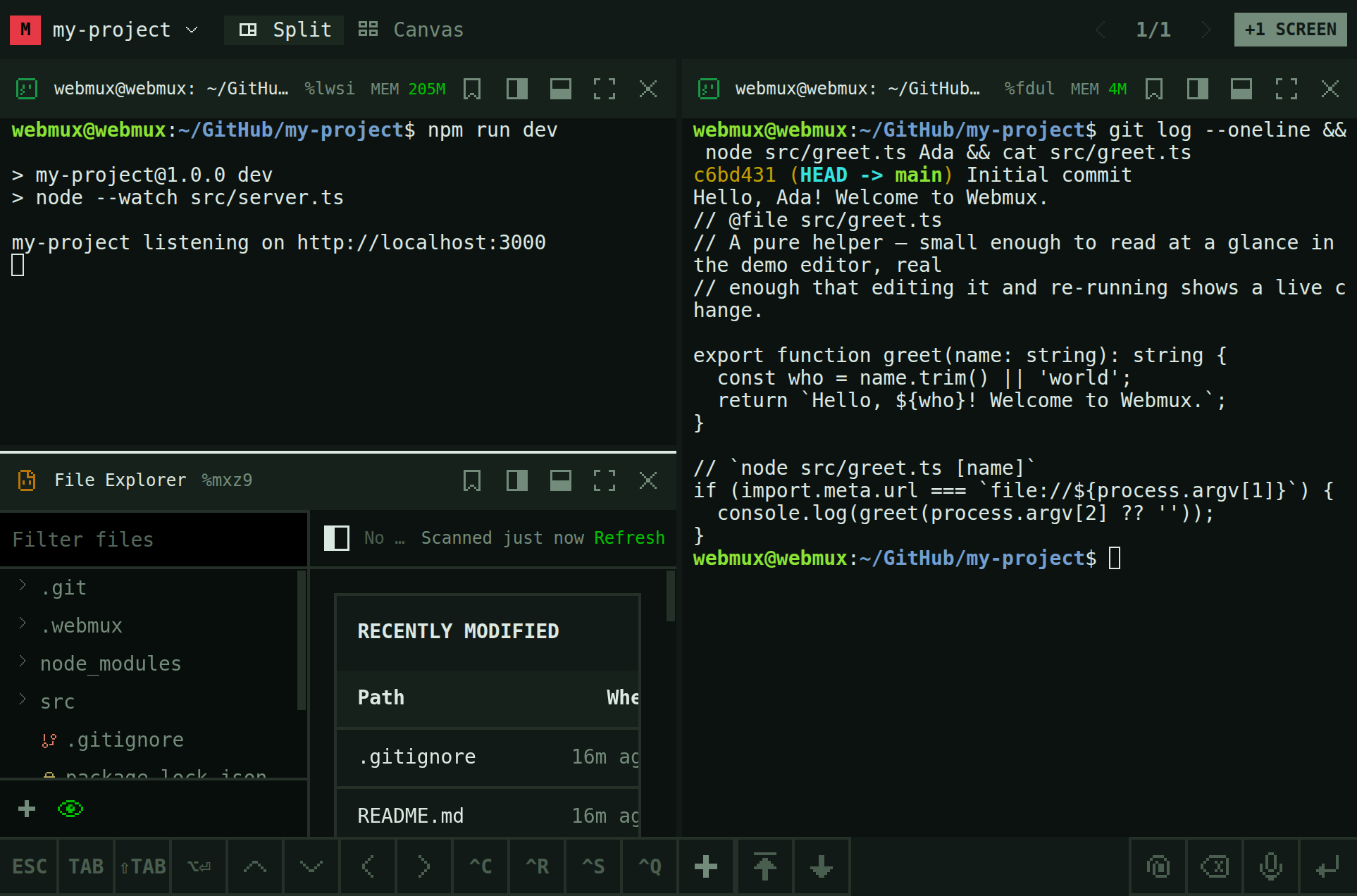Add a new file with plus icon

[27, 809]
